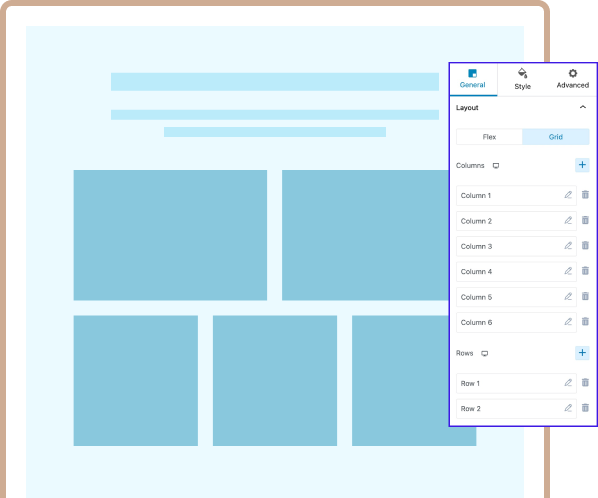
Task: Select the top-left grid block in preview
Action: point(170,235)
